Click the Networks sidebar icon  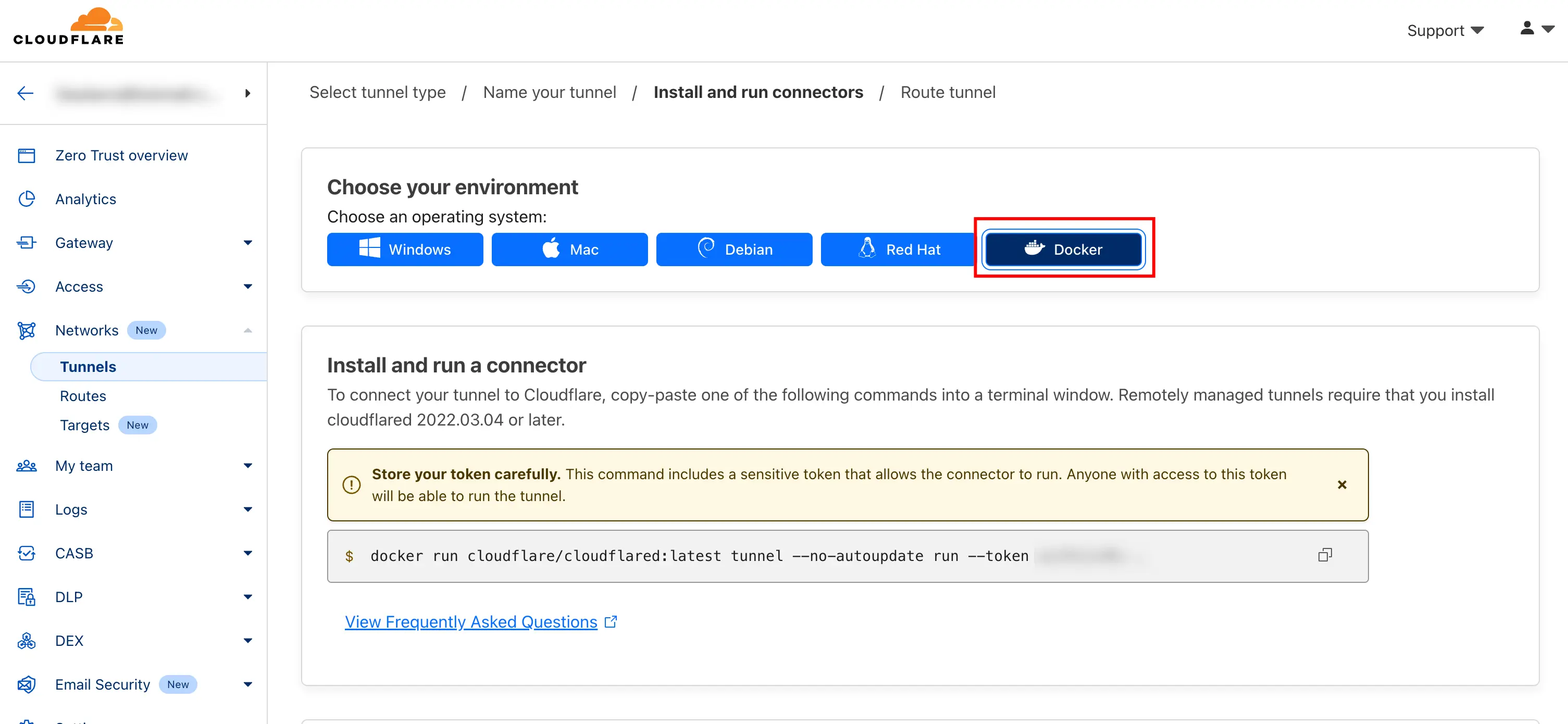(x=26, y=330)
